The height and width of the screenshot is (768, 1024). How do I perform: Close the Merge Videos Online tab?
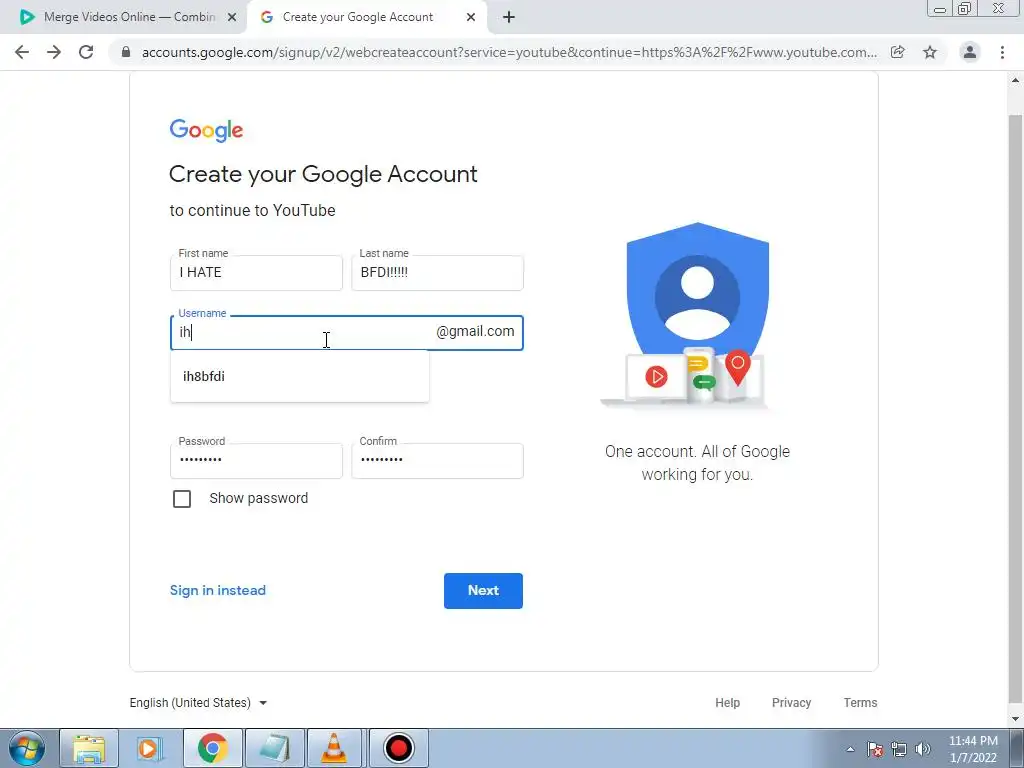(x=232, y=18)
